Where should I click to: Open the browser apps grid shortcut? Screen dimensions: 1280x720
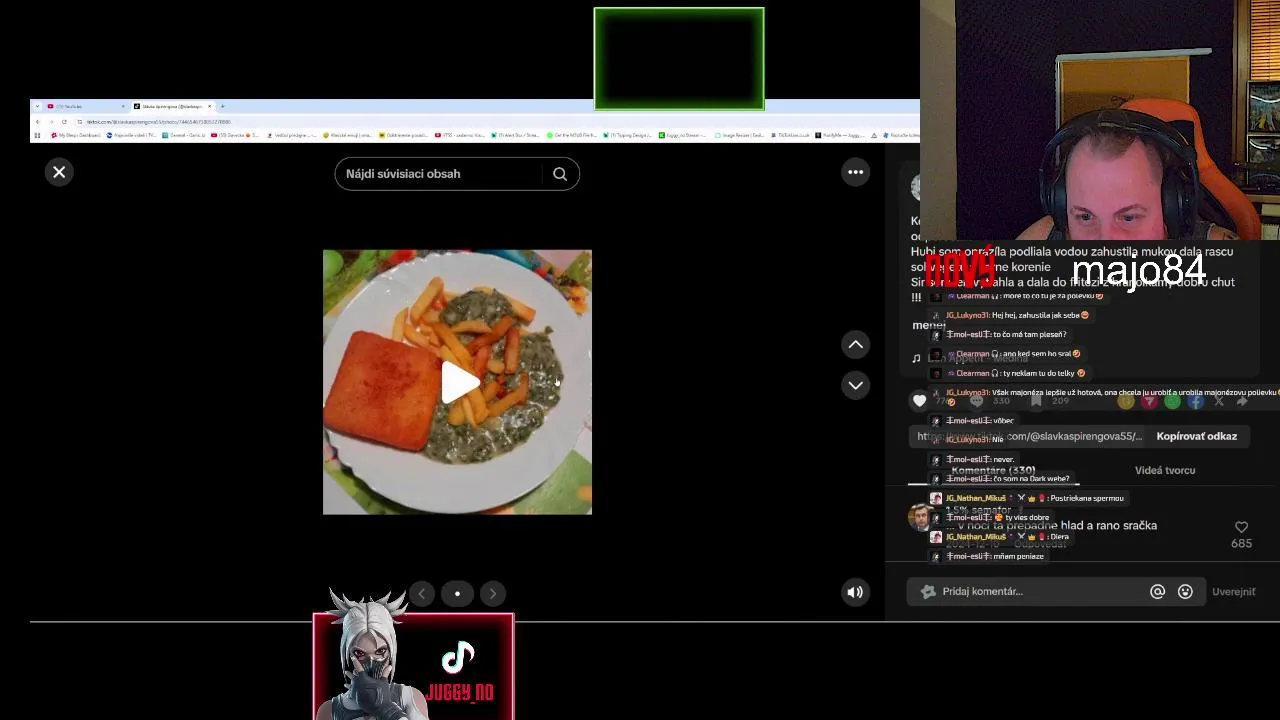37,135
